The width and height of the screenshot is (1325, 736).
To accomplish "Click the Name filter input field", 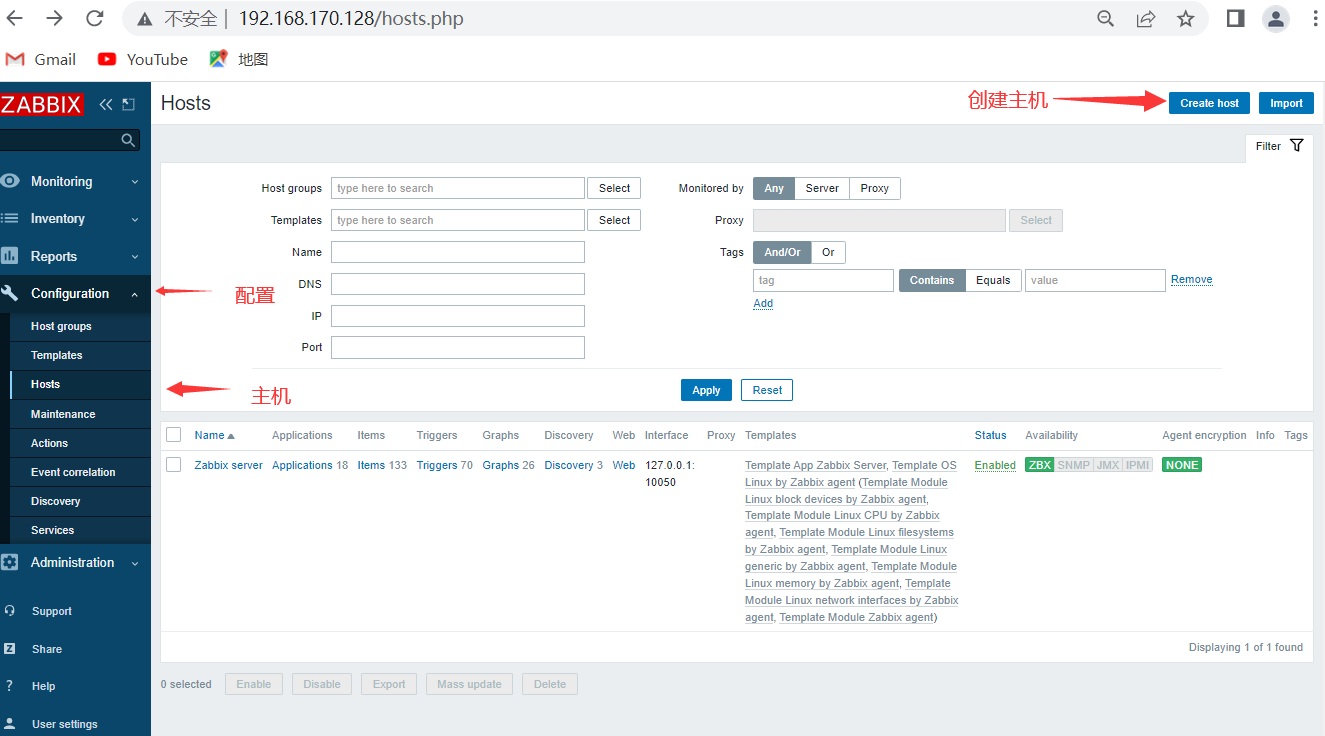I will click(458, 252).
